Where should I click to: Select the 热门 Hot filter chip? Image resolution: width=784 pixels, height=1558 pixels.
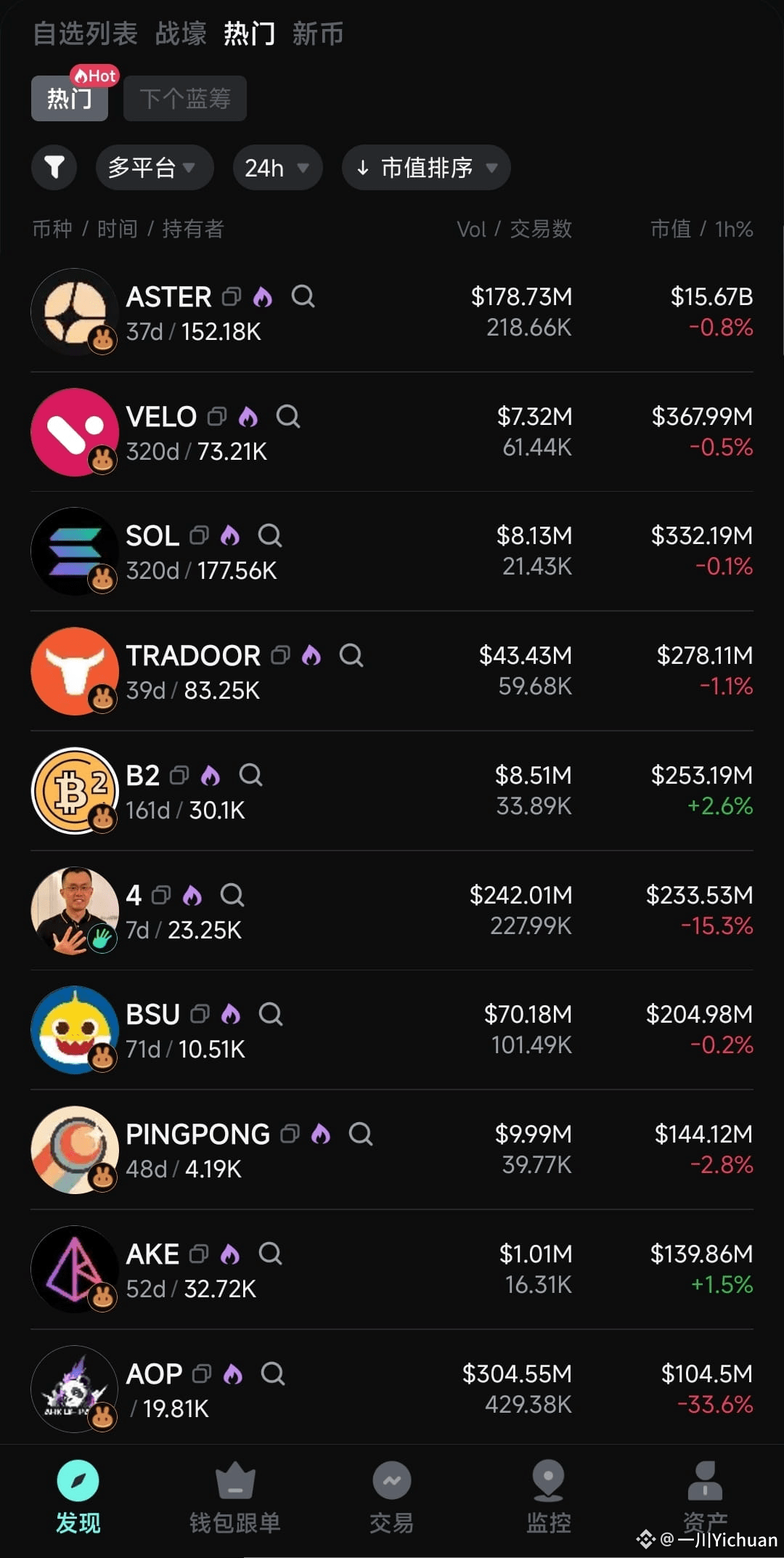(x=70, y=98)
